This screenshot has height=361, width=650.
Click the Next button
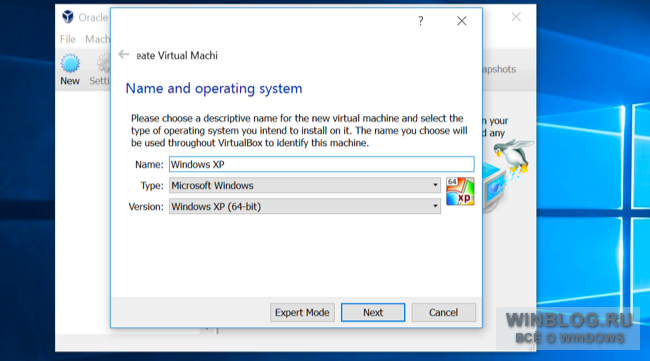(x=373, y=313)
